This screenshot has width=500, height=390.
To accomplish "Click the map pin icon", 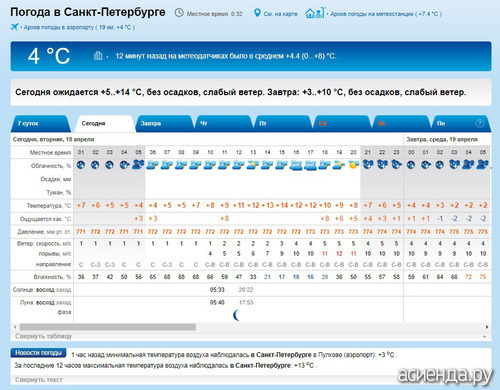I will (257, 13).
